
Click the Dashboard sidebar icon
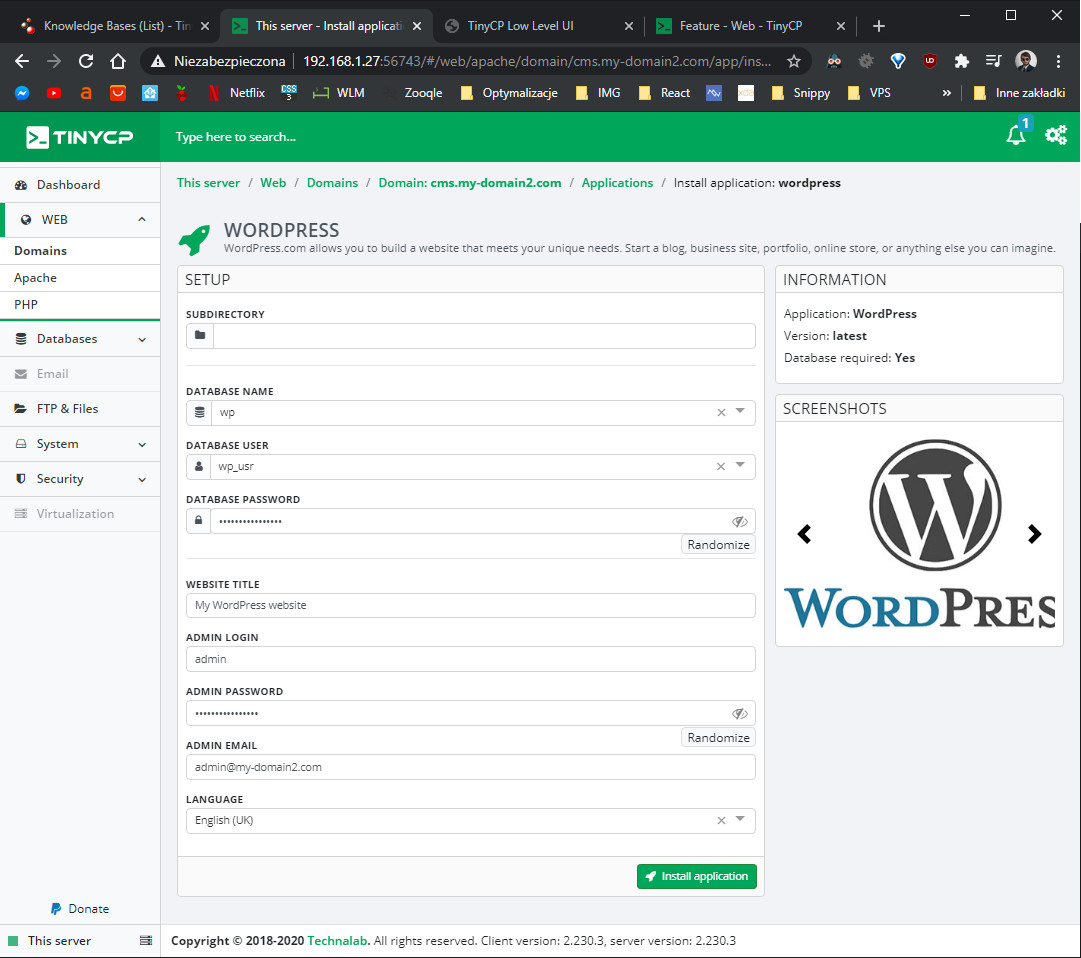pos(21,185)
